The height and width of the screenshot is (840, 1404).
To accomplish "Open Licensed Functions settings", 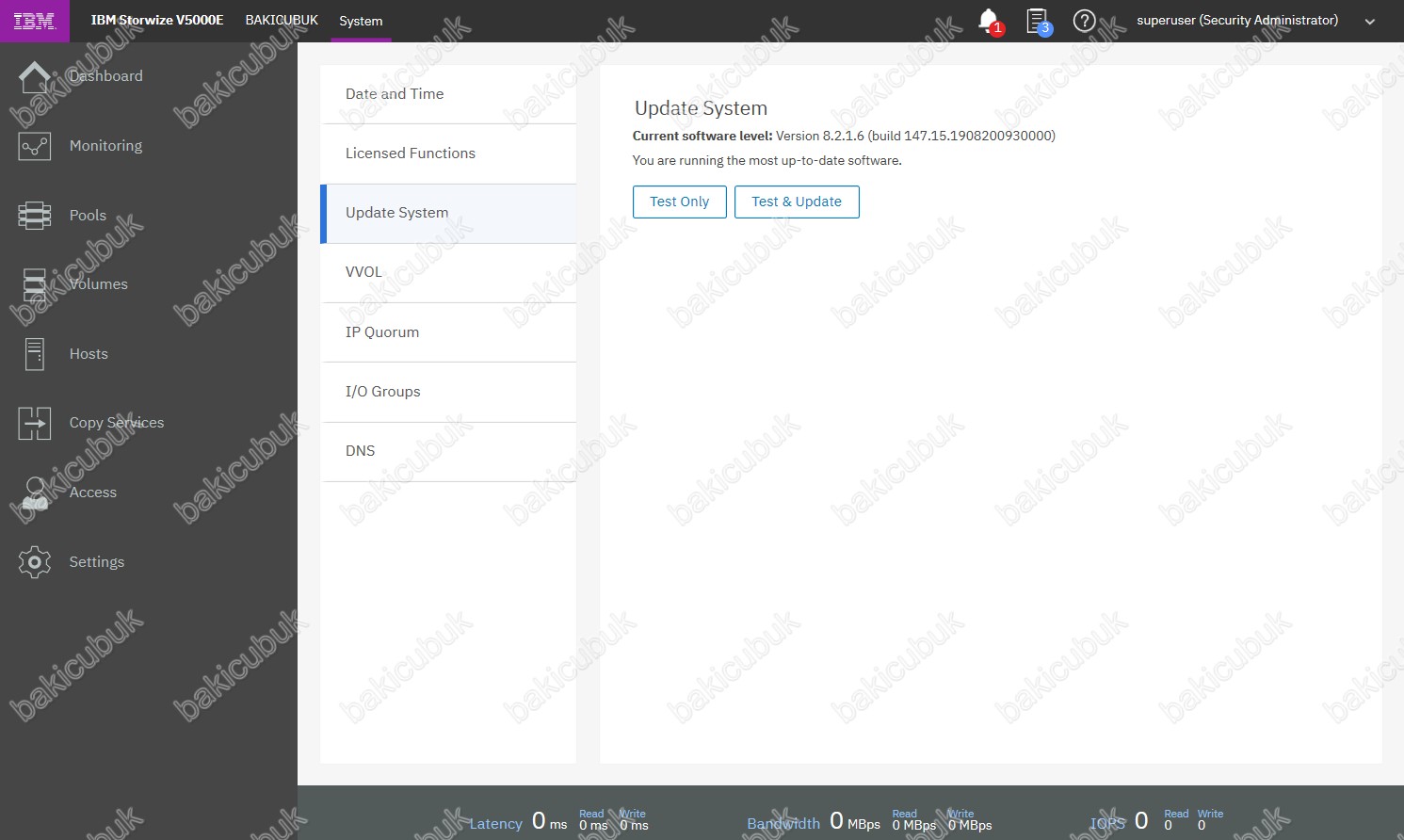I will point(448,153).
